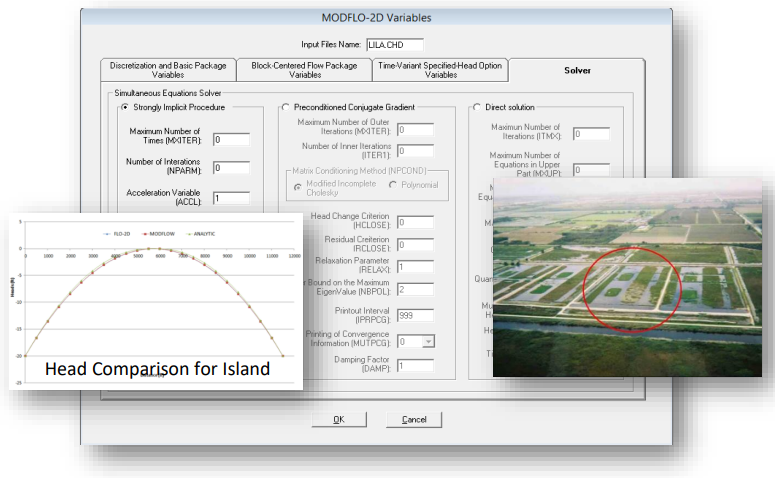Click the Head Change Criterion HCLOSE field
775x478 pixels.
click(415, 222)
